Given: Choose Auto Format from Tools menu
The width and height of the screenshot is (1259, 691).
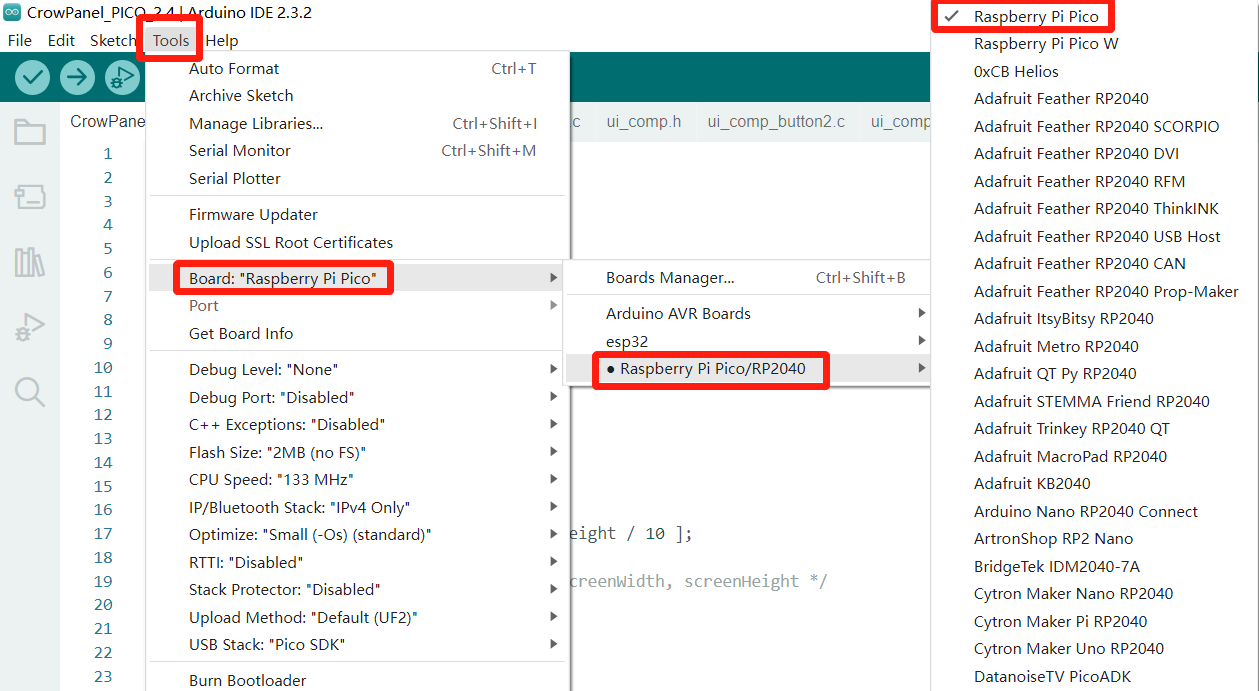Looking at the screenshot, I should [x=359, y=69].
